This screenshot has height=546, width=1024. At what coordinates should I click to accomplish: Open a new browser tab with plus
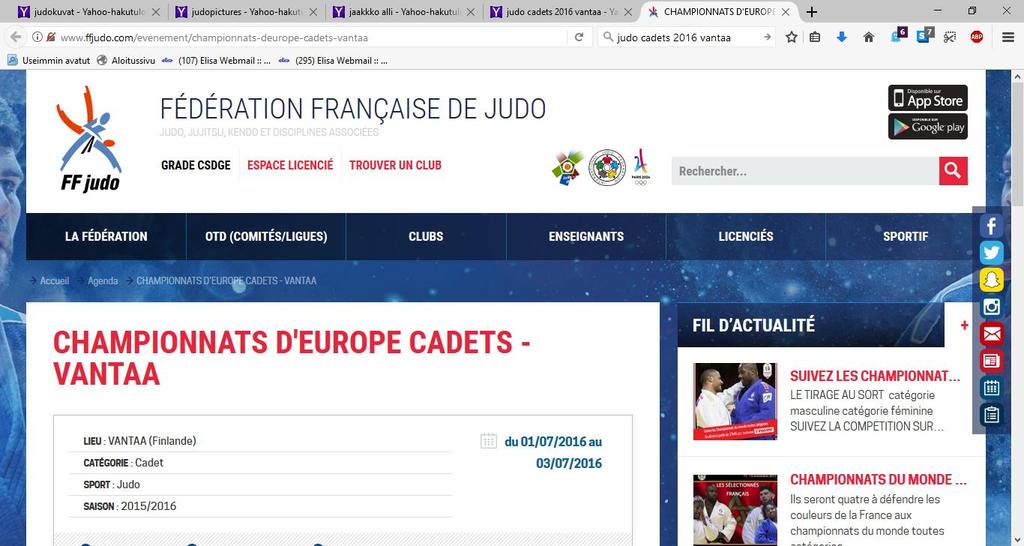point(811,12)
